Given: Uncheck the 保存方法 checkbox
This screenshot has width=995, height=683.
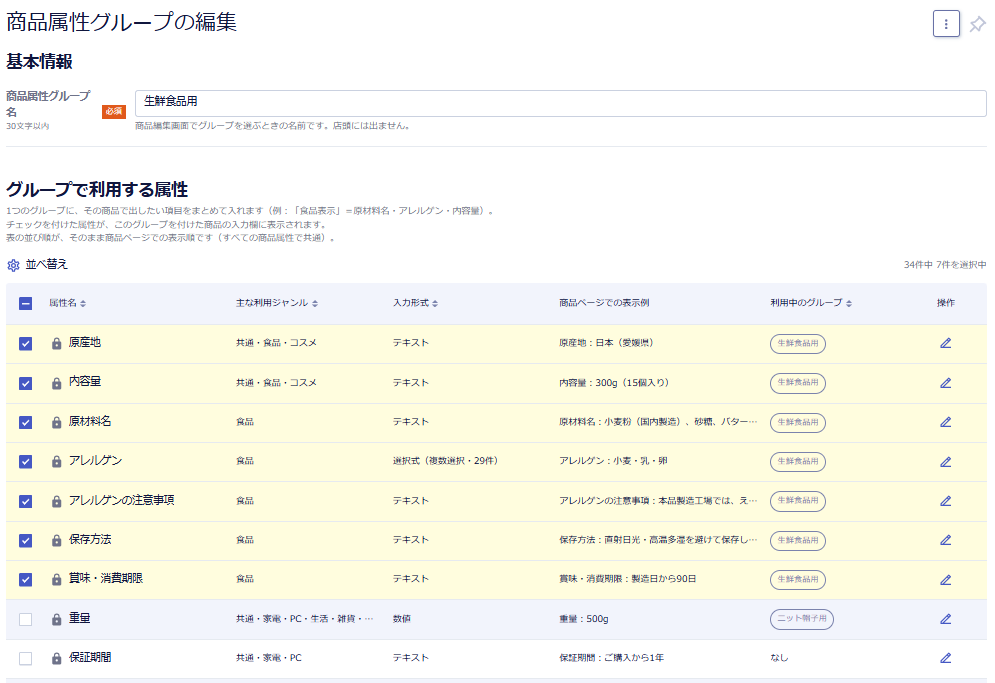Looking at the screenshot, I should (25, 540).
